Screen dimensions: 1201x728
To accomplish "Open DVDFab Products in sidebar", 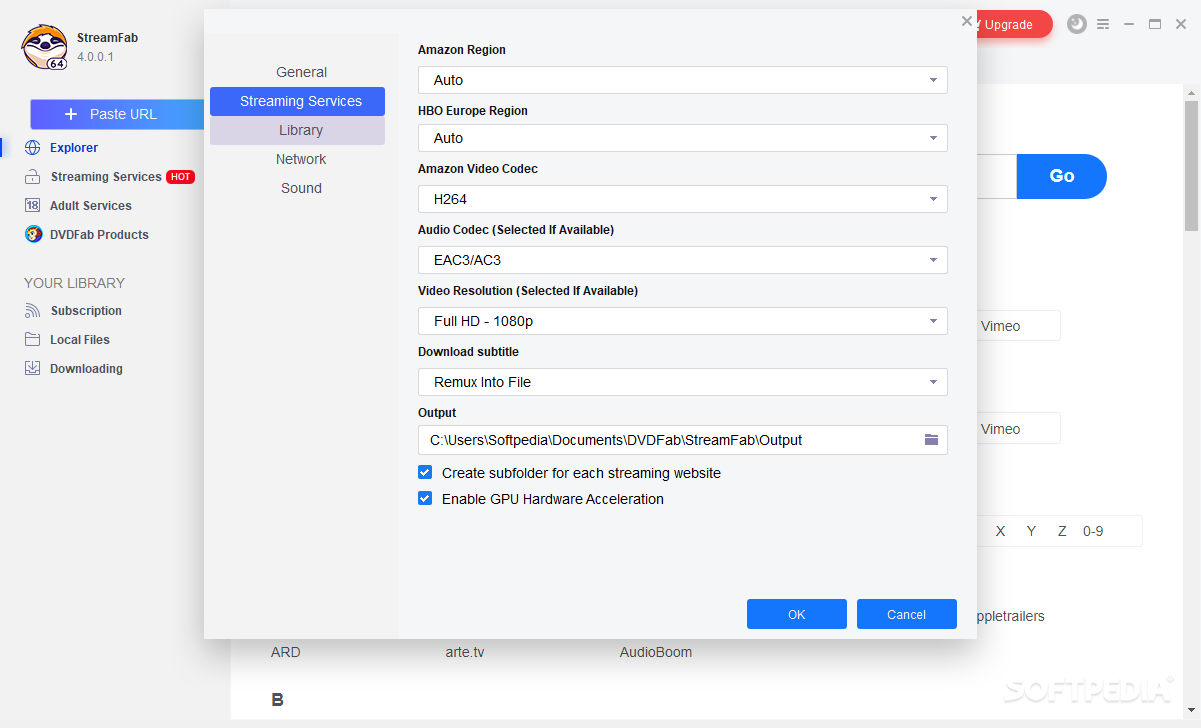I will pyautogui.click(x=86, y=235).
